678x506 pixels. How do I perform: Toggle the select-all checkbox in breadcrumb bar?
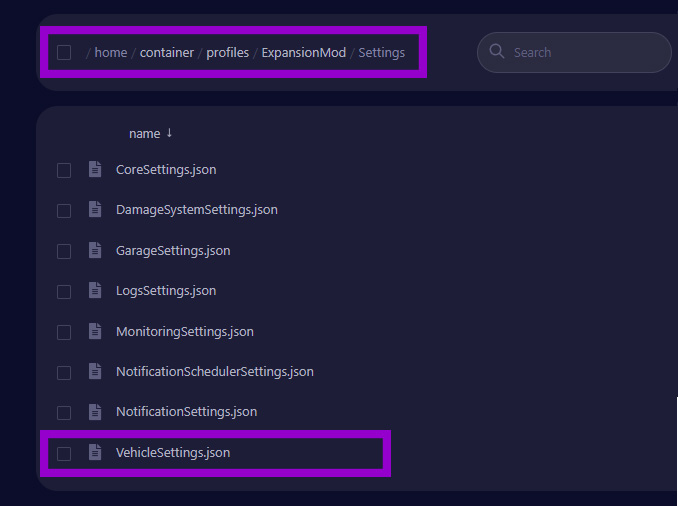pyautogui.click(x=64, y=53)
